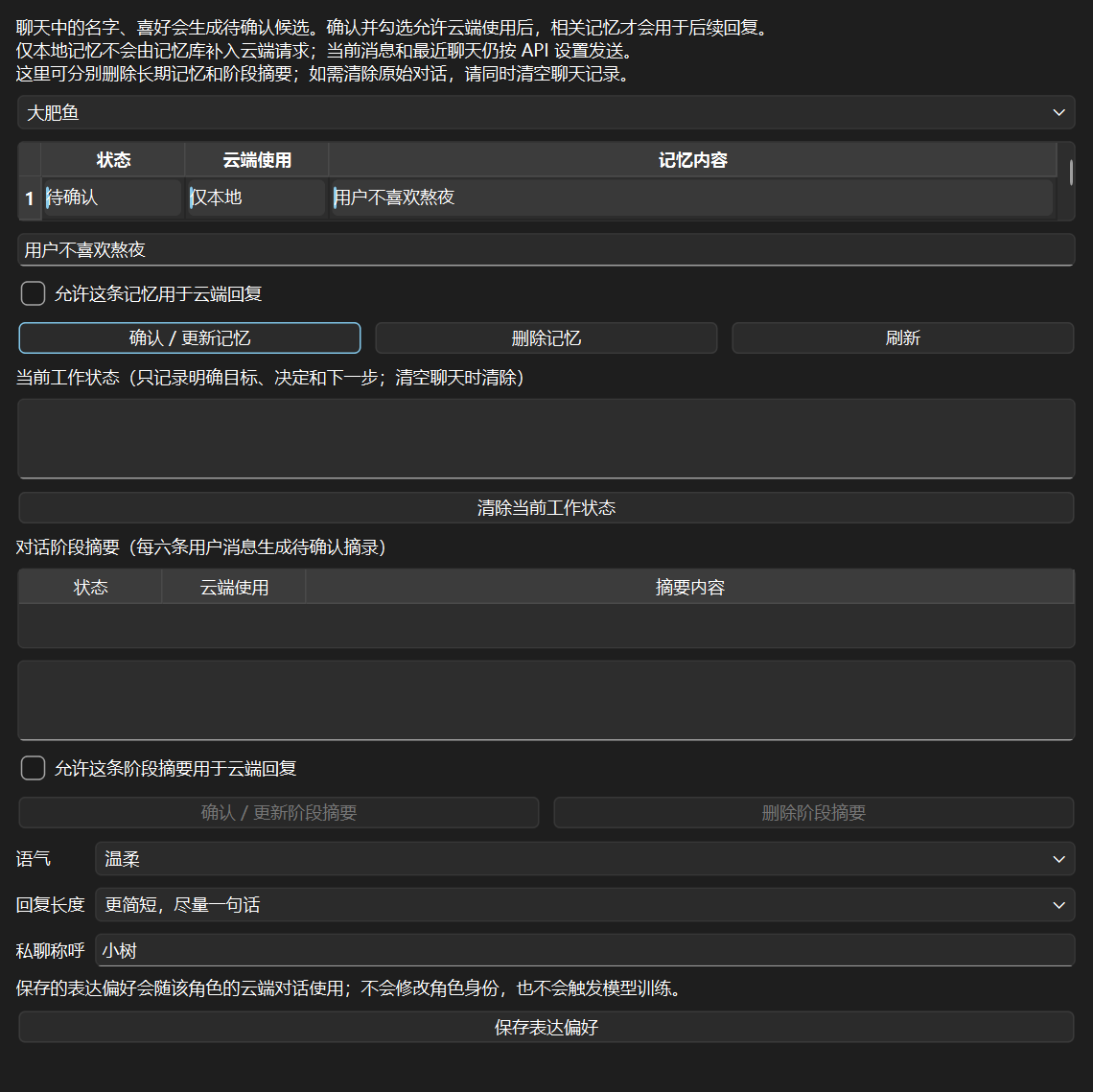Open the 回复长度 dropdown

(585, 904)
